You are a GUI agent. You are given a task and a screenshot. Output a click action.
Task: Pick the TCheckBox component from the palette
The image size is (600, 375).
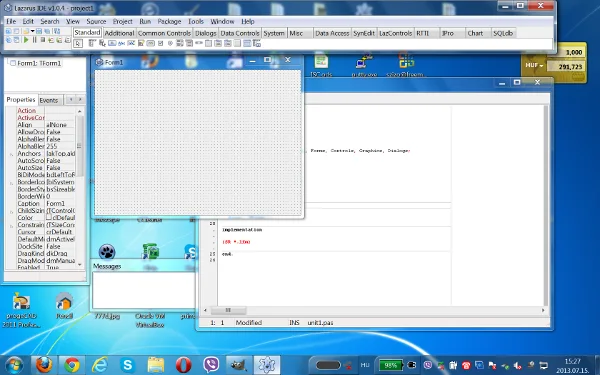click(161, 43)
